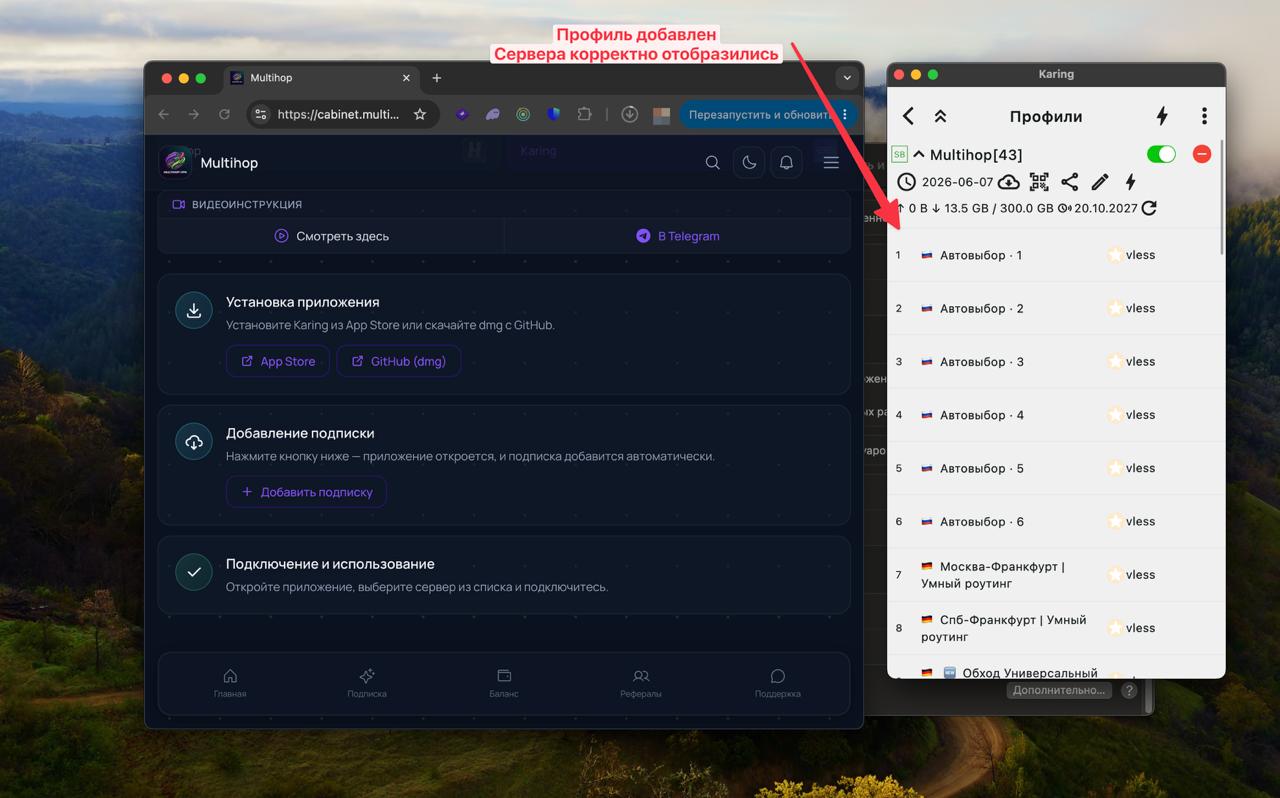Click the site settings icon in address bar
Viewport: 1280px width, 798px height.
[x=261, y=115]
